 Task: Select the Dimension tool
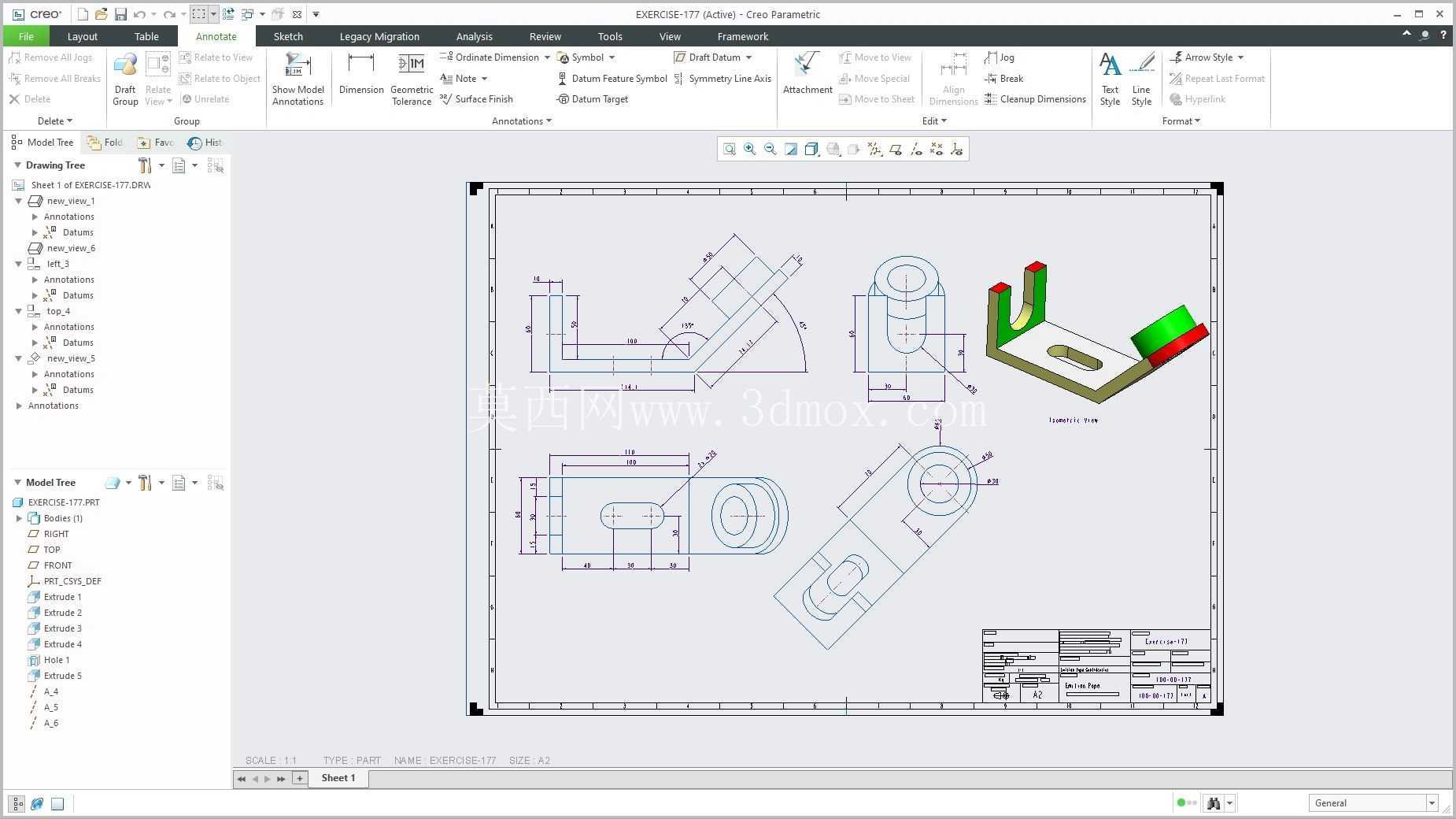(361, 75)
